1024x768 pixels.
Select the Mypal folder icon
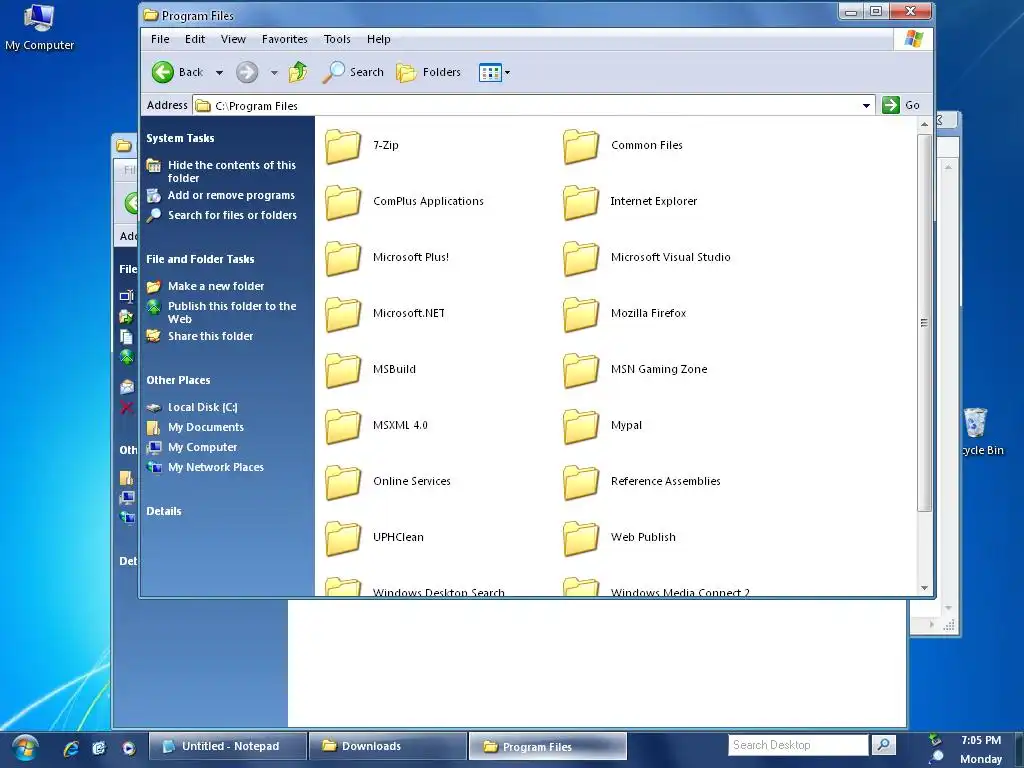click(581, 426)
